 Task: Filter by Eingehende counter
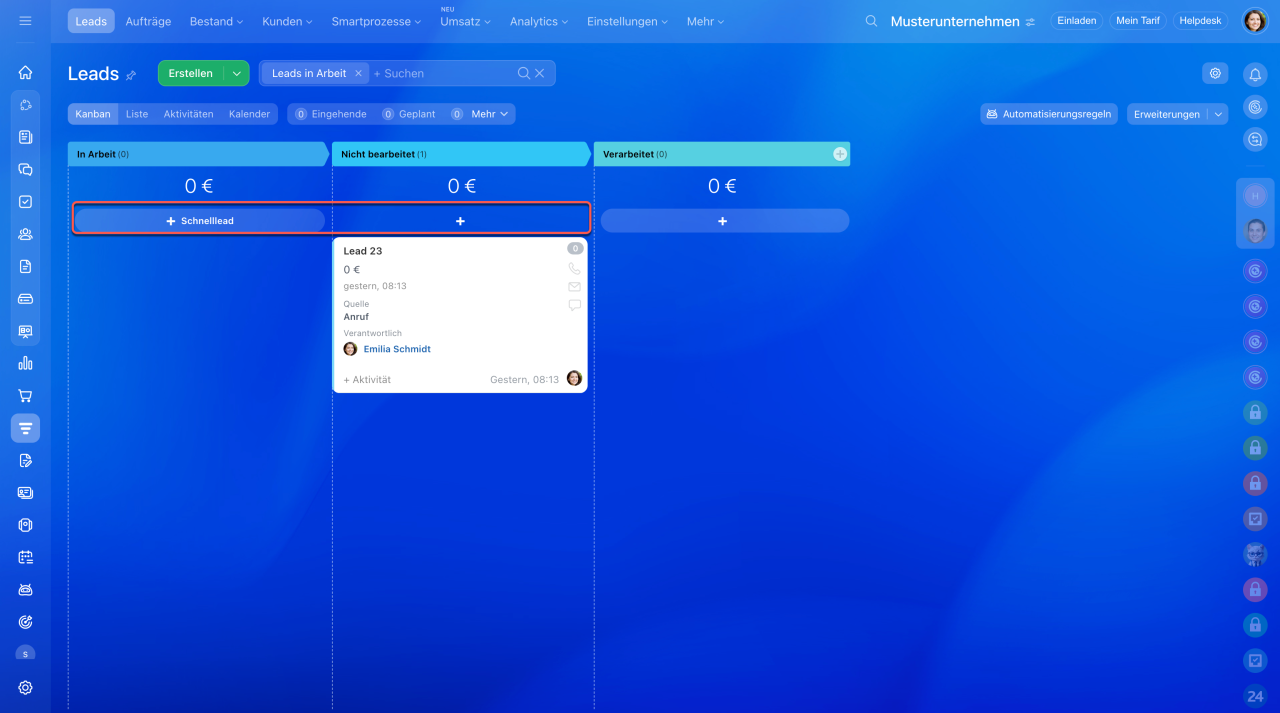coord(331,114)
